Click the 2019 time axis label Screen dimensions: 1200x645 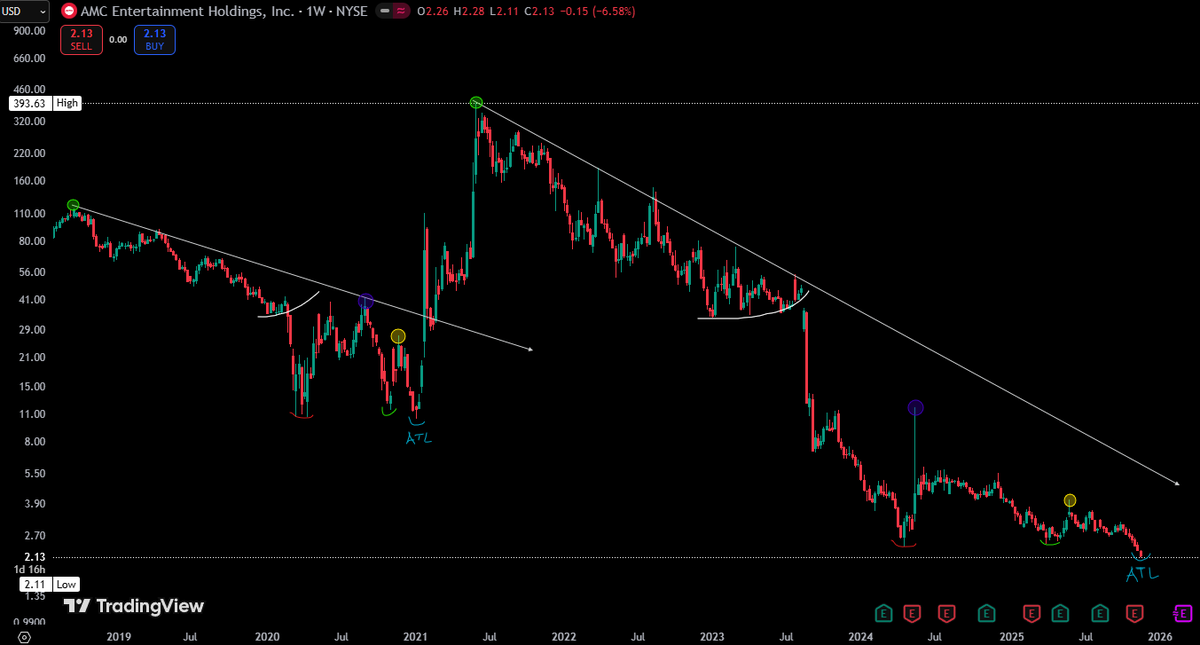118,636
